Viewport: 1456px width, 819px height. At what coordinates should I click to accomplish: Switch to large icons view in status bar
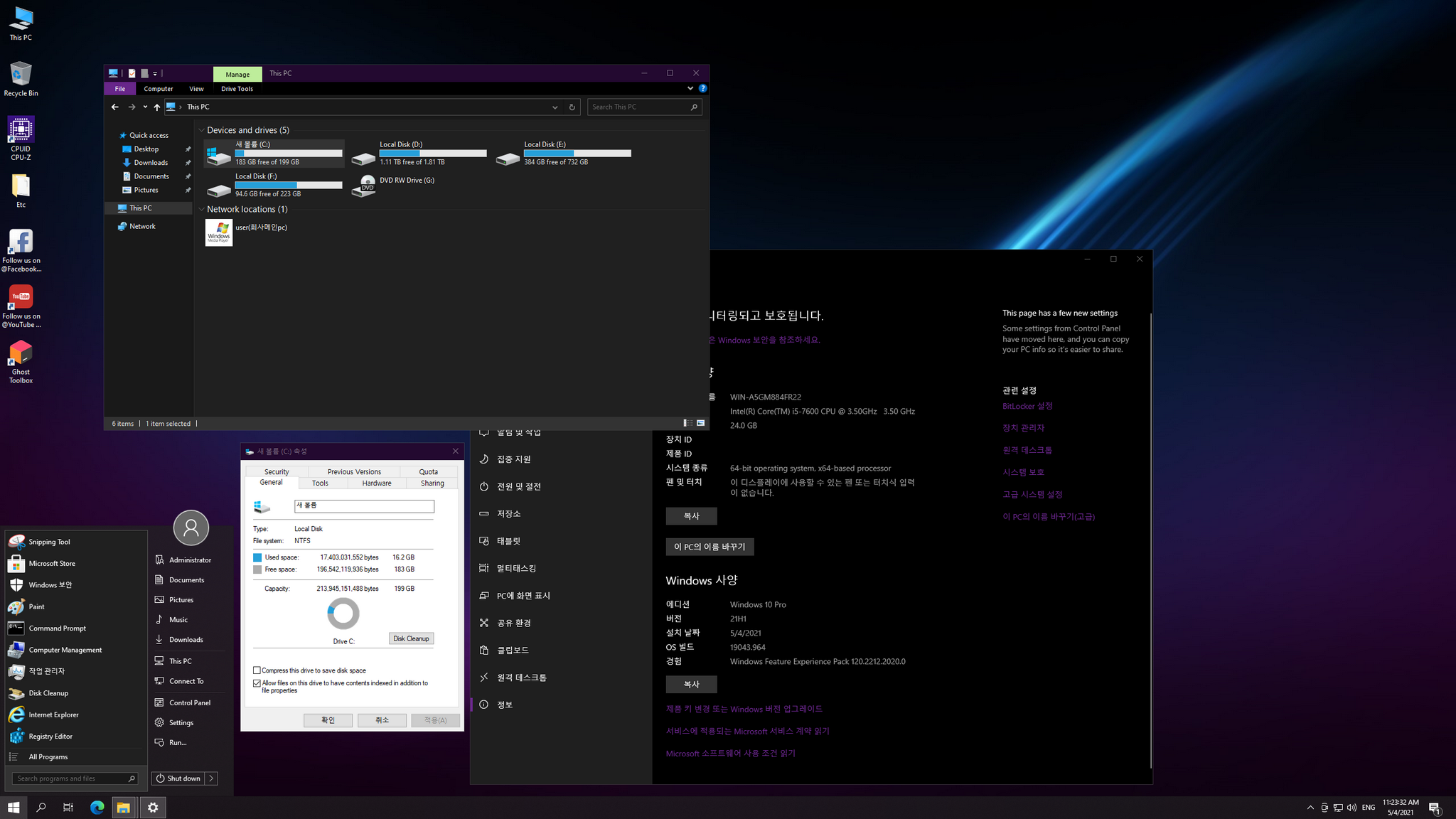tap(700, 423)
